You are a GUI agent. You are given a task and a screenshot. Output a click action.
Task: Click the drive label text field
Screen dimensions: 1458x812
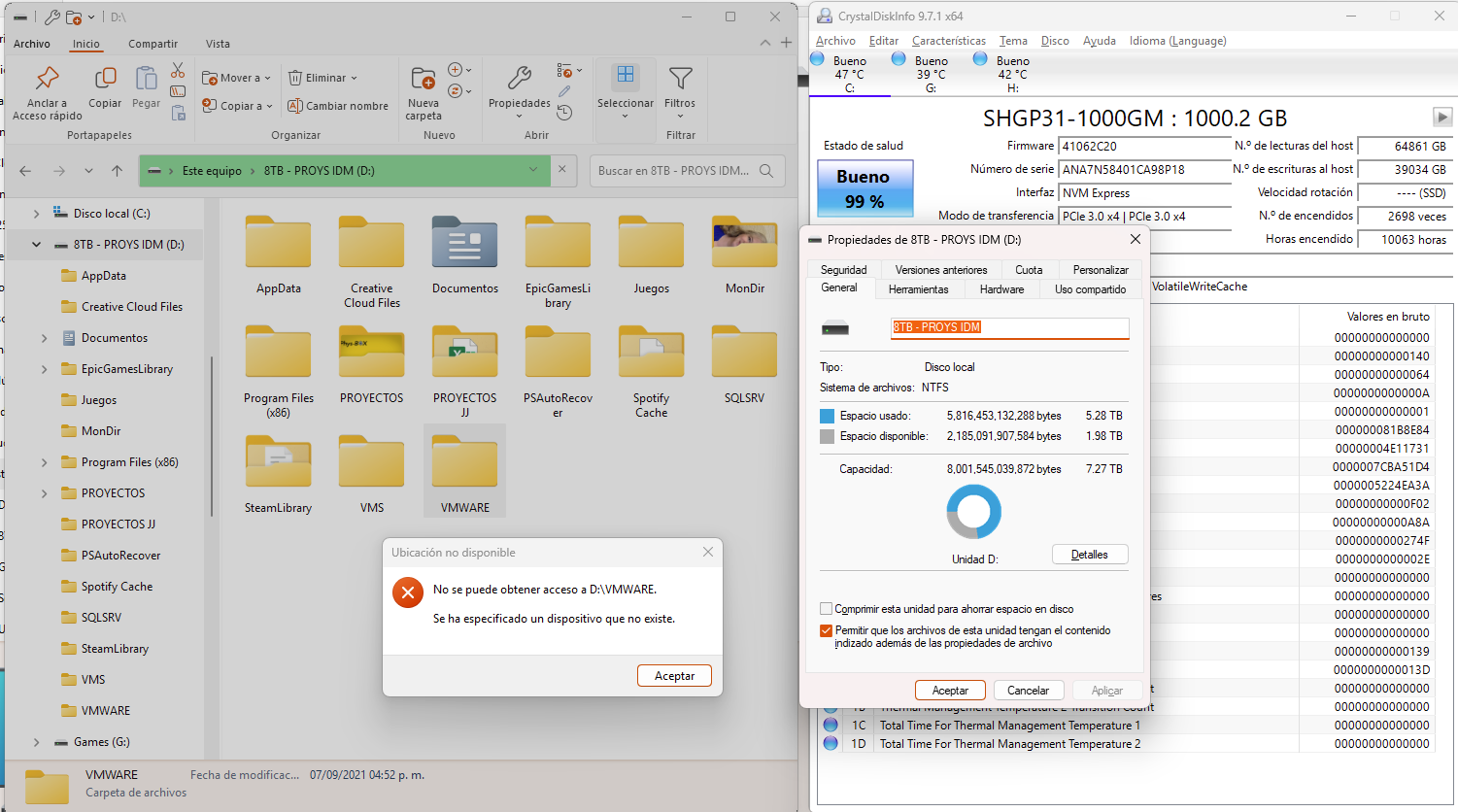(1010, 327)
